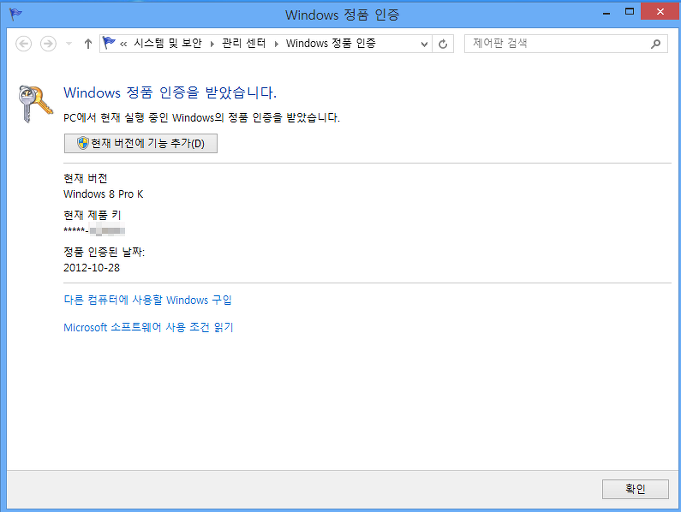Click the Back navigation arrow
Viewport: 681px width, 512px height.
pos(23,43)
